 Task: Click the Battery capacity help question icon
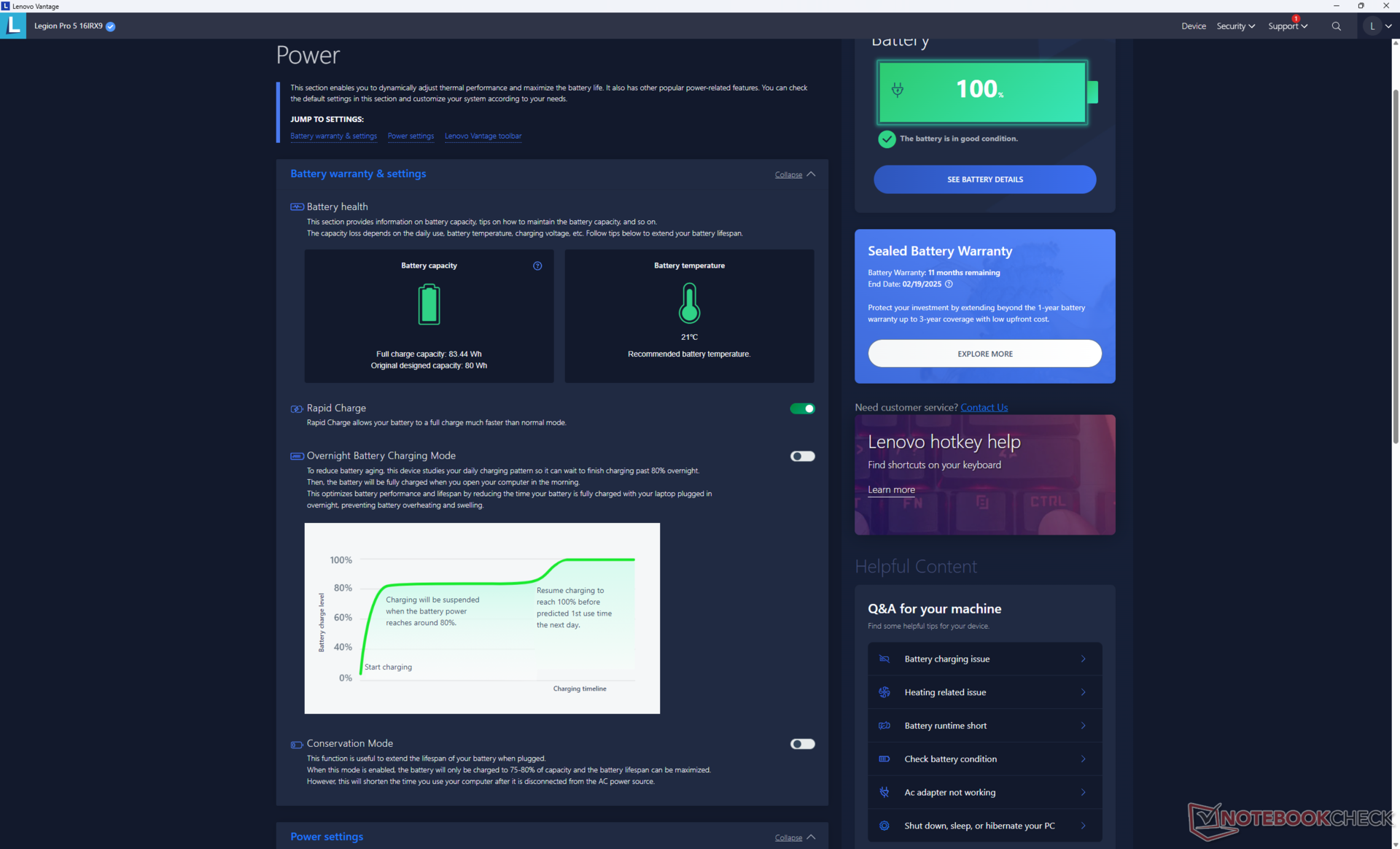pos(537,266)
